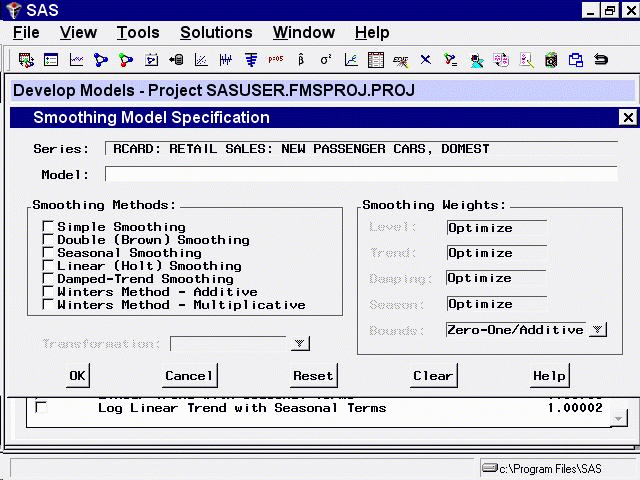Screen dimensions: 640x480
Task: Click the data grid with arrows toolbar icon
Action: click(x=26, y=60)
